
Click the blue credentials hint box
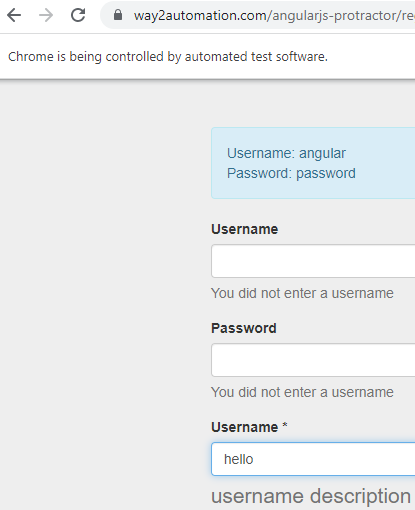(313, 163)
